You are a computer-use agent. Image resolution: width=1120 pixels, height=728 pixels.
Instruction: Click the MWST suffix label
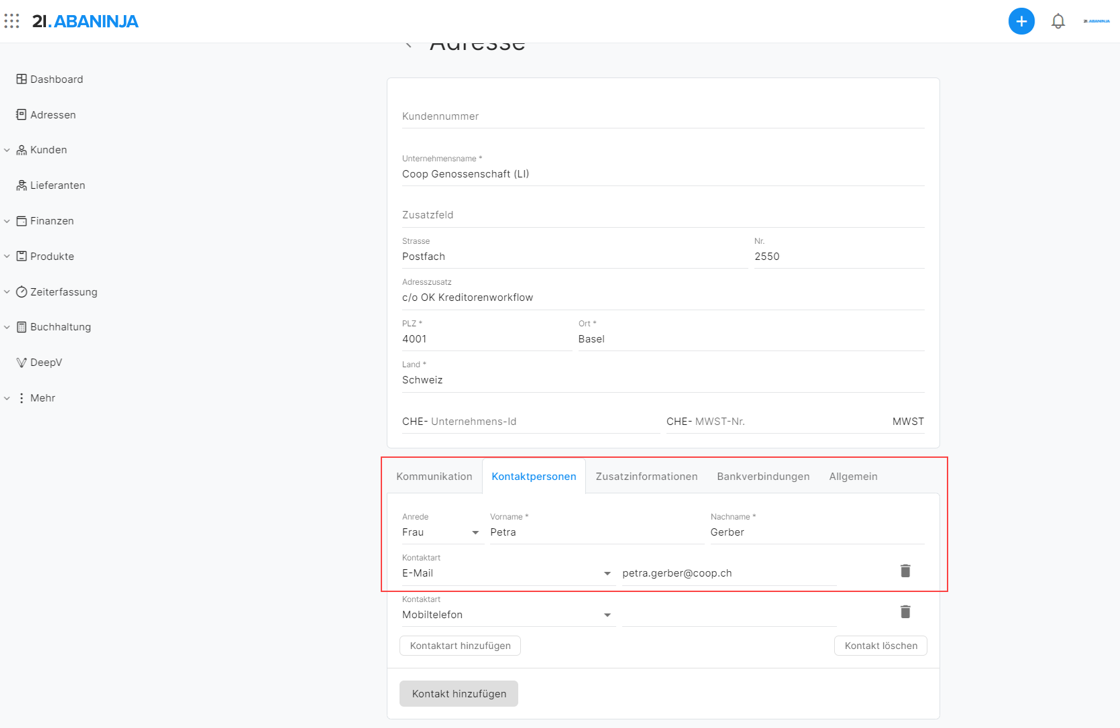point(908,422)
